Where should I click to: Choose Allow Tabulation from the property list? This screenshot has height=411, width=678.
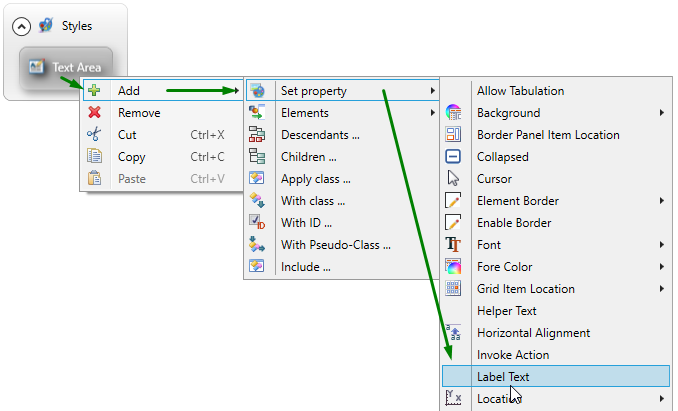520,91
